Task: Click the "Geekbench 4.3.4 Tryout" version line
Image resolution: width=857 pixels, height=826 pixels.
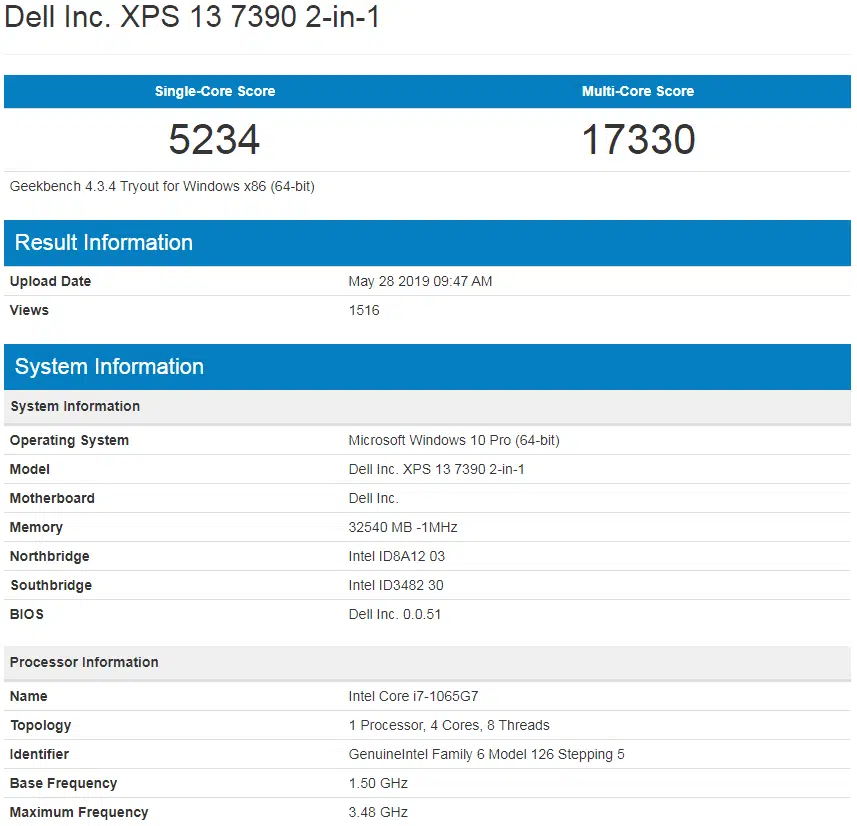Action: pyautogui.click(x=162, y=186)
